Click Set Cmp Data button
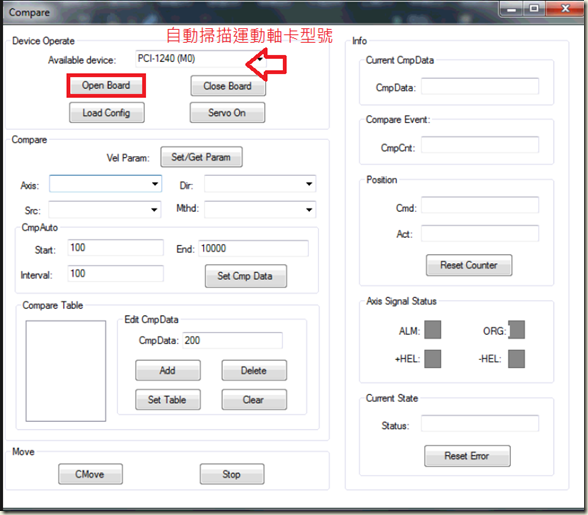 coord(246,276)
